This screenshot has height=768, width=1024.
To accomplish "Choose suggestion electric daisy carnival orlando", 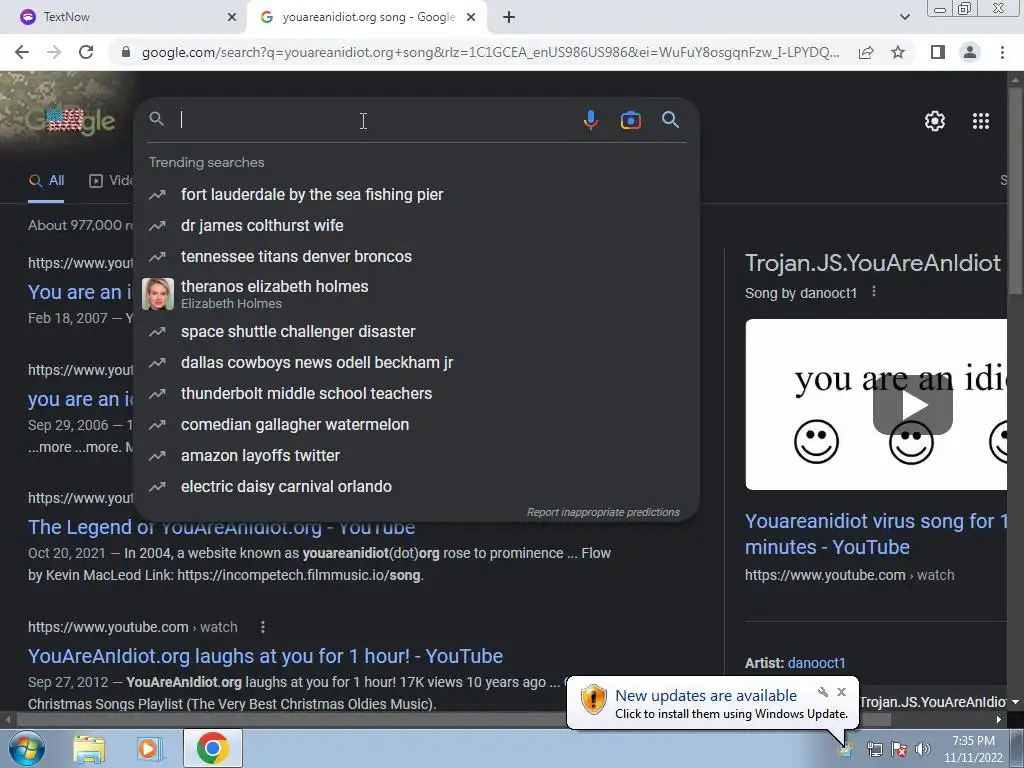I will [x=416, y=487].
